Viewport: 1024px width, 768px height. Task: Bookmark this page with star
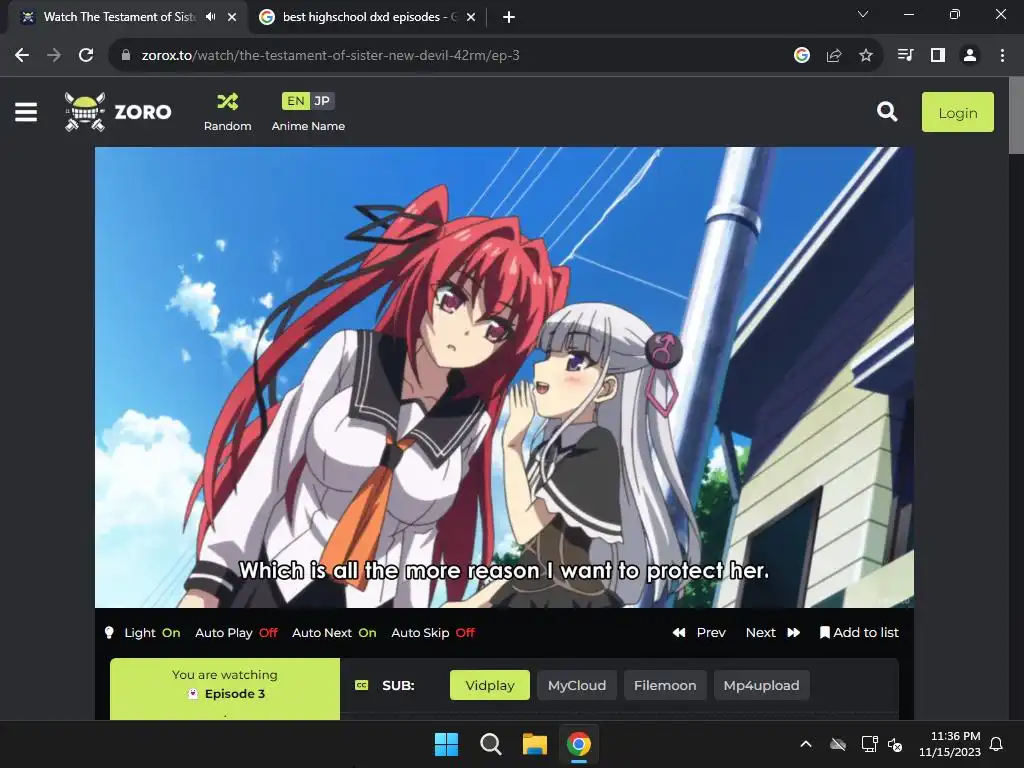tap(866, 56)
